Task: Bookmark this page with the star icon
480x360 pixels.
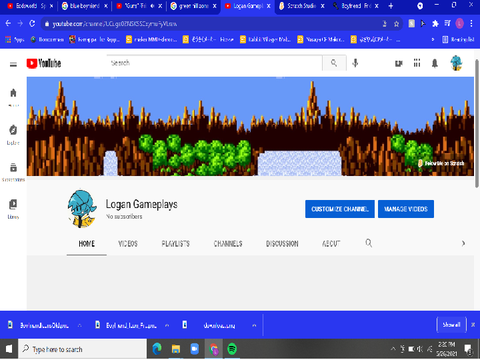Action: [396, 24]
